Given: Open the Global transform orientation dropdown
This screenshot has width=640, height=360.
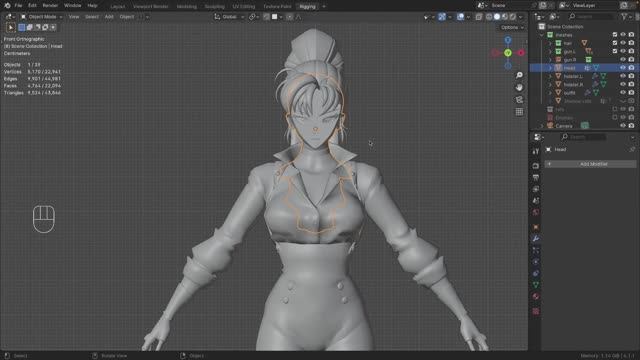Looking at the screenshot, I should [229, 17].
